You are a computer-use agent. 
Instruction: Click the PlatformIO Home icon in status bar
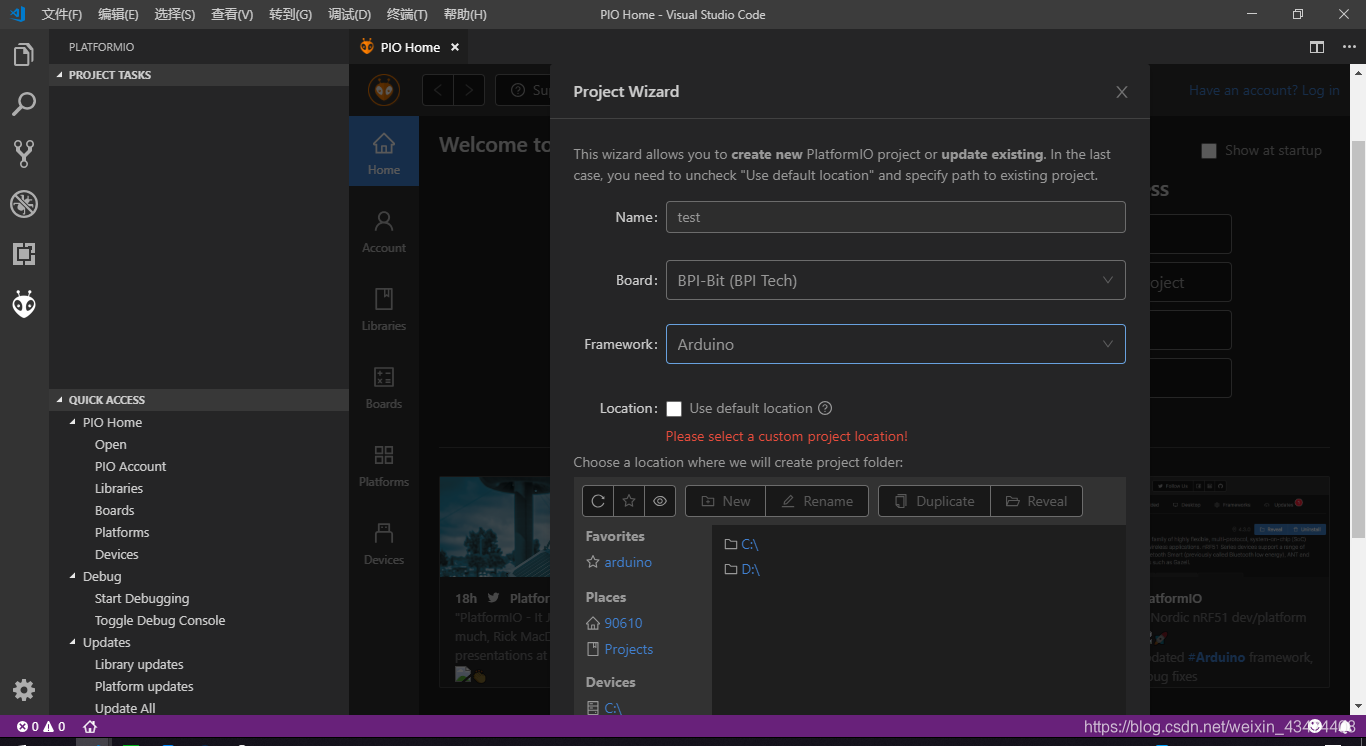pyautogui.click(x=90, y=727)
